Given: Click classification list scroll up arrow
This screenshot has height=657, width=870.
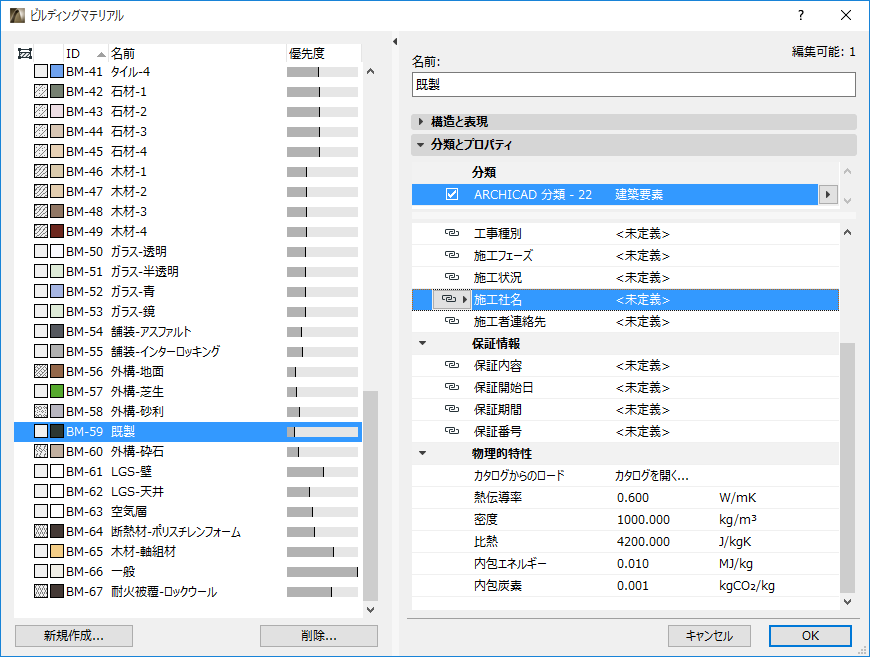Looking at the screenshot, I should 847,171.
